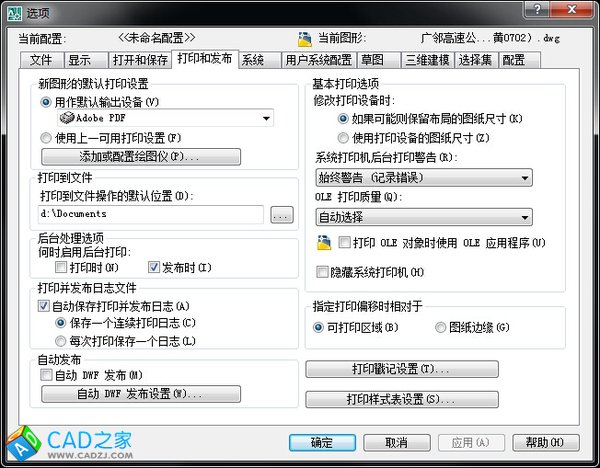Open 打印样式表设置 button
The width and height of the screenshot is (600, 468).
pos(401,399)
